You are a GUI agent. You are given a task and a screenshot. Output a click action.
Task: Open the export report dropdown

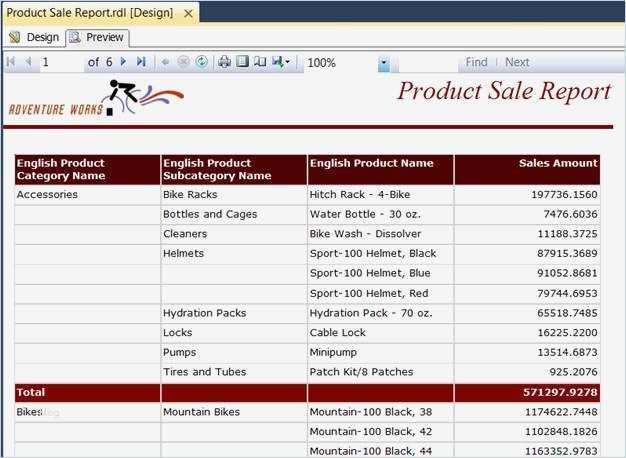(281, 62)
